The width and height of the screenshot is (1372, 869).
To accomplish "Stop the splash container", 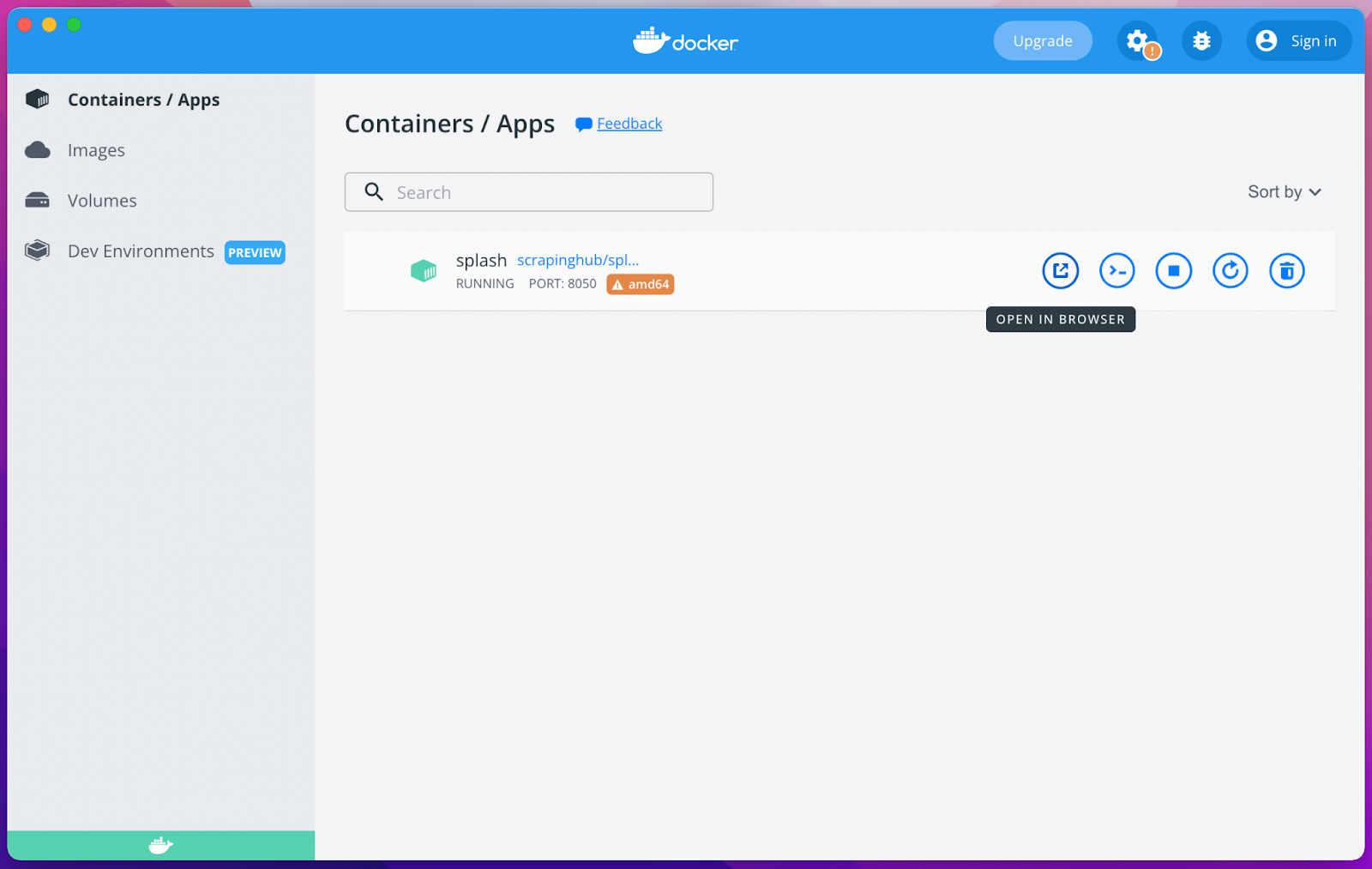I will 1174,271.
